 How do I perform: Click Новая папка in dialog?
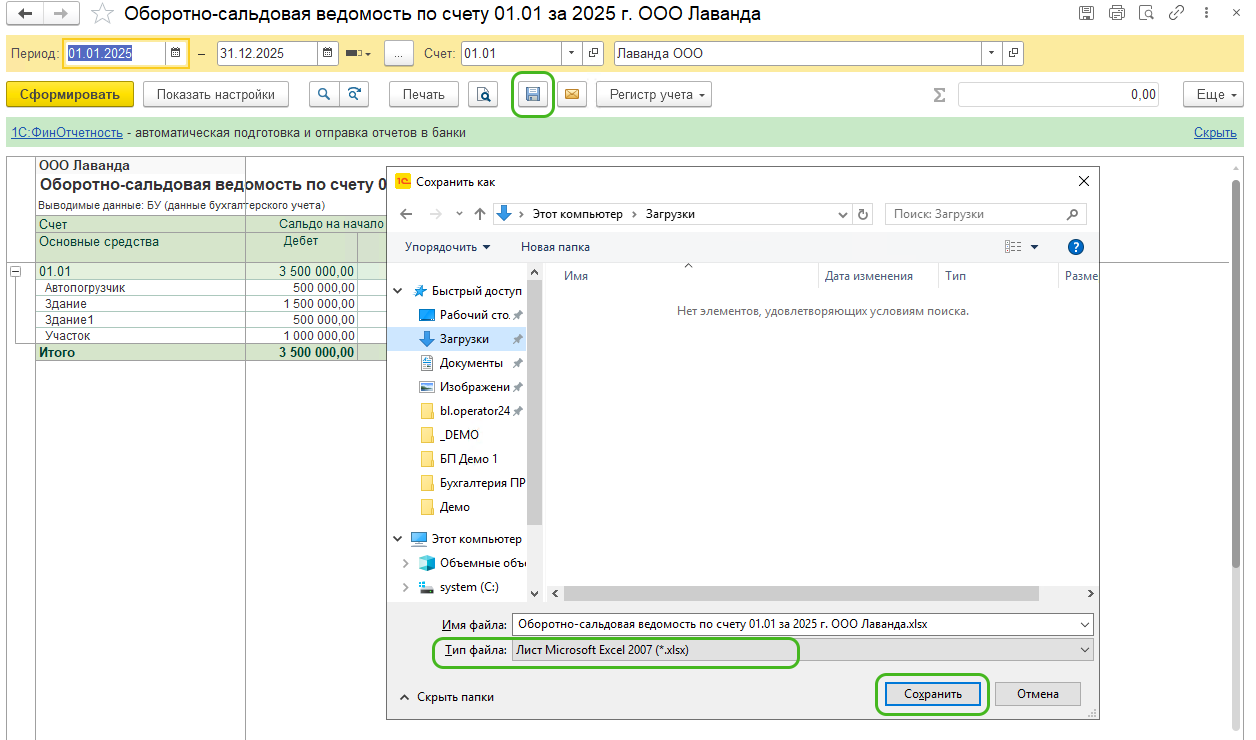(x=555, y=247)
